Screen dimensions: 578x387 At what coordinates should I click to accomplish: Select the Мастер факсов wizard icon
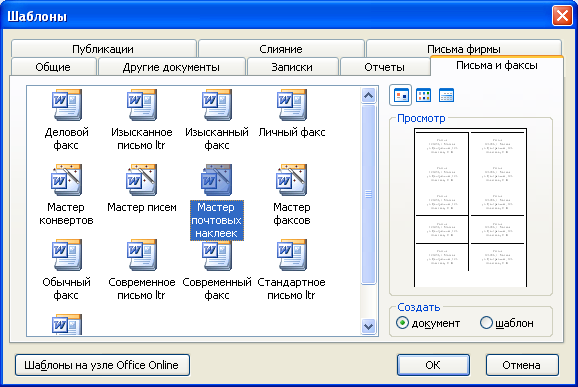pyautogui.click(x=292, y=180)
